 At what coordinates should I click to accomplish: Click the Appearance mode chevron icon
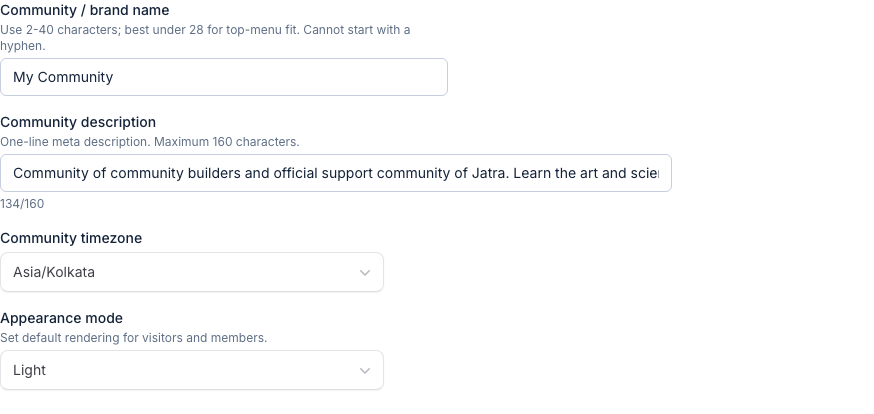pos(365,371)
